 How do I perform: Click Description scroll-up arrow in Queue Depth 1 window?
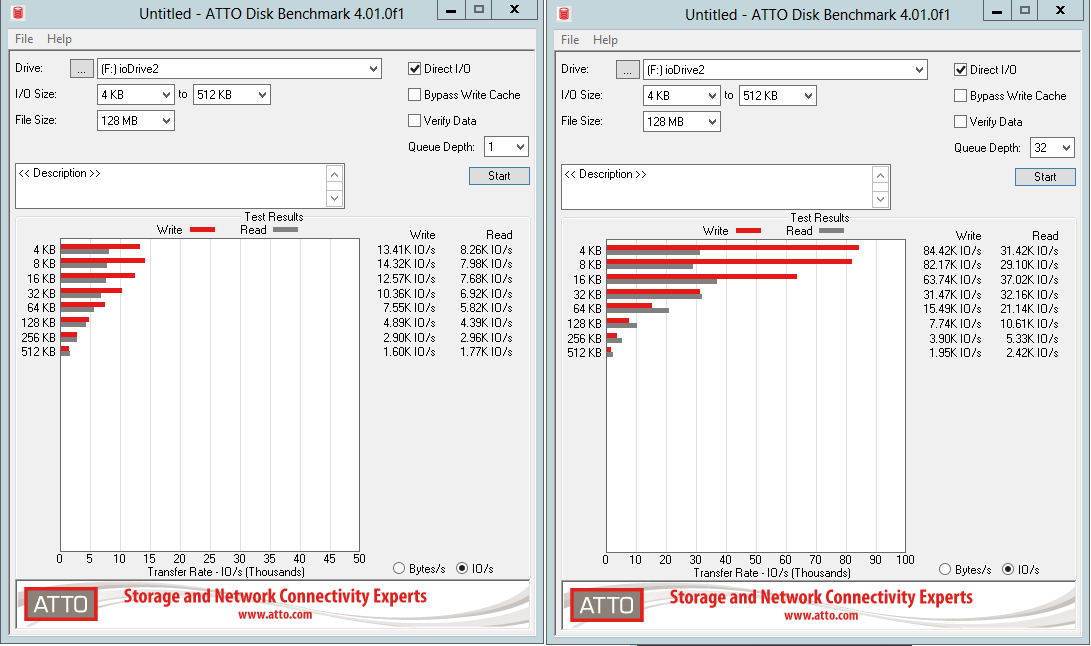click(335, 174)
